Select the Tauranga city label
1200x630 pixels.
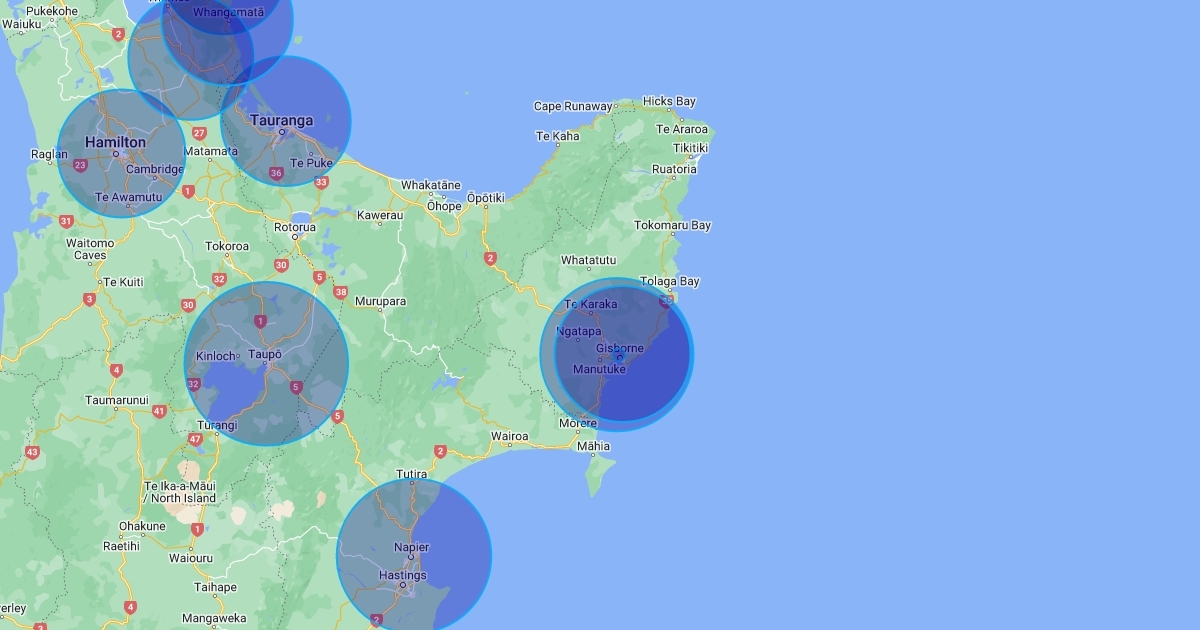281,120
